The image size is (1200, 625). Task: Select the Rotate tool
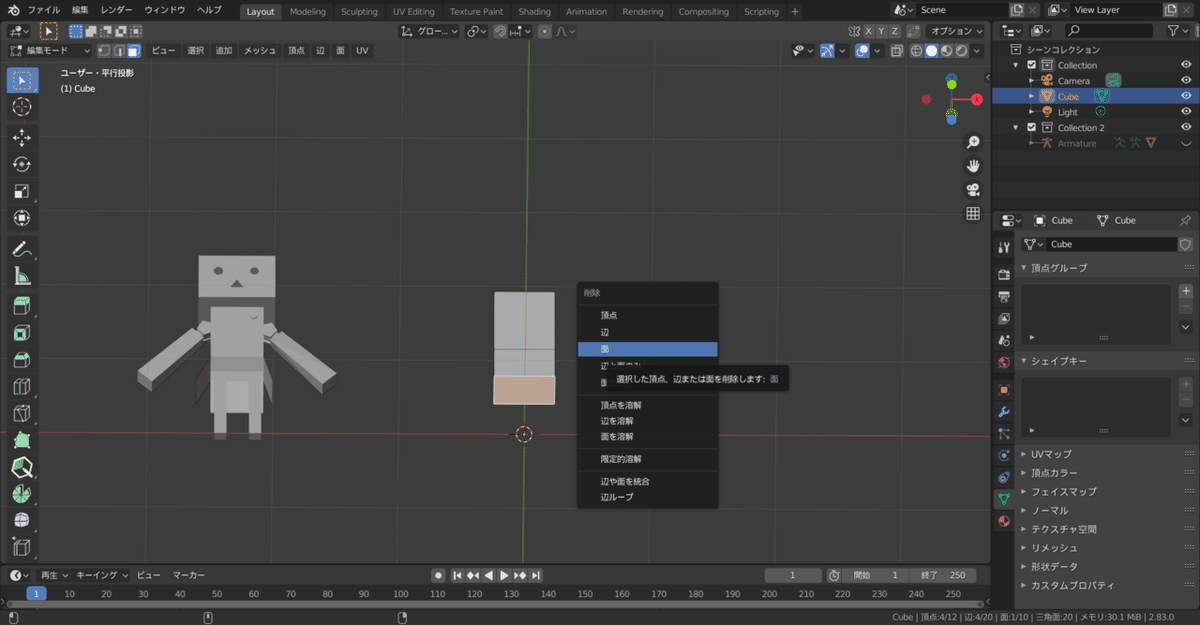pos(22,164)
